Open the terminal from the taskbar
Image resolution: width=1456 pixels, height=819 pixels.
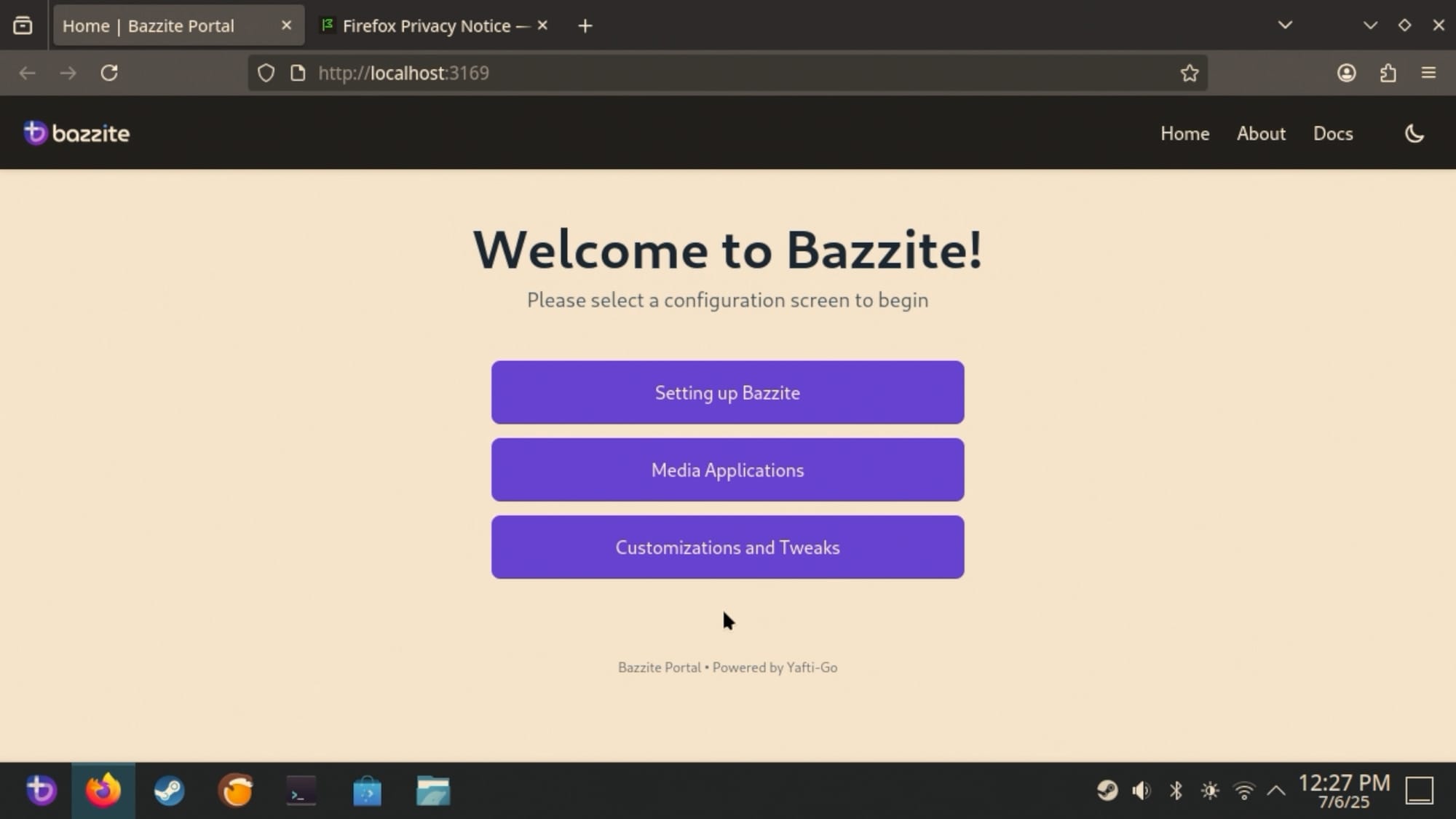(301, 791)
